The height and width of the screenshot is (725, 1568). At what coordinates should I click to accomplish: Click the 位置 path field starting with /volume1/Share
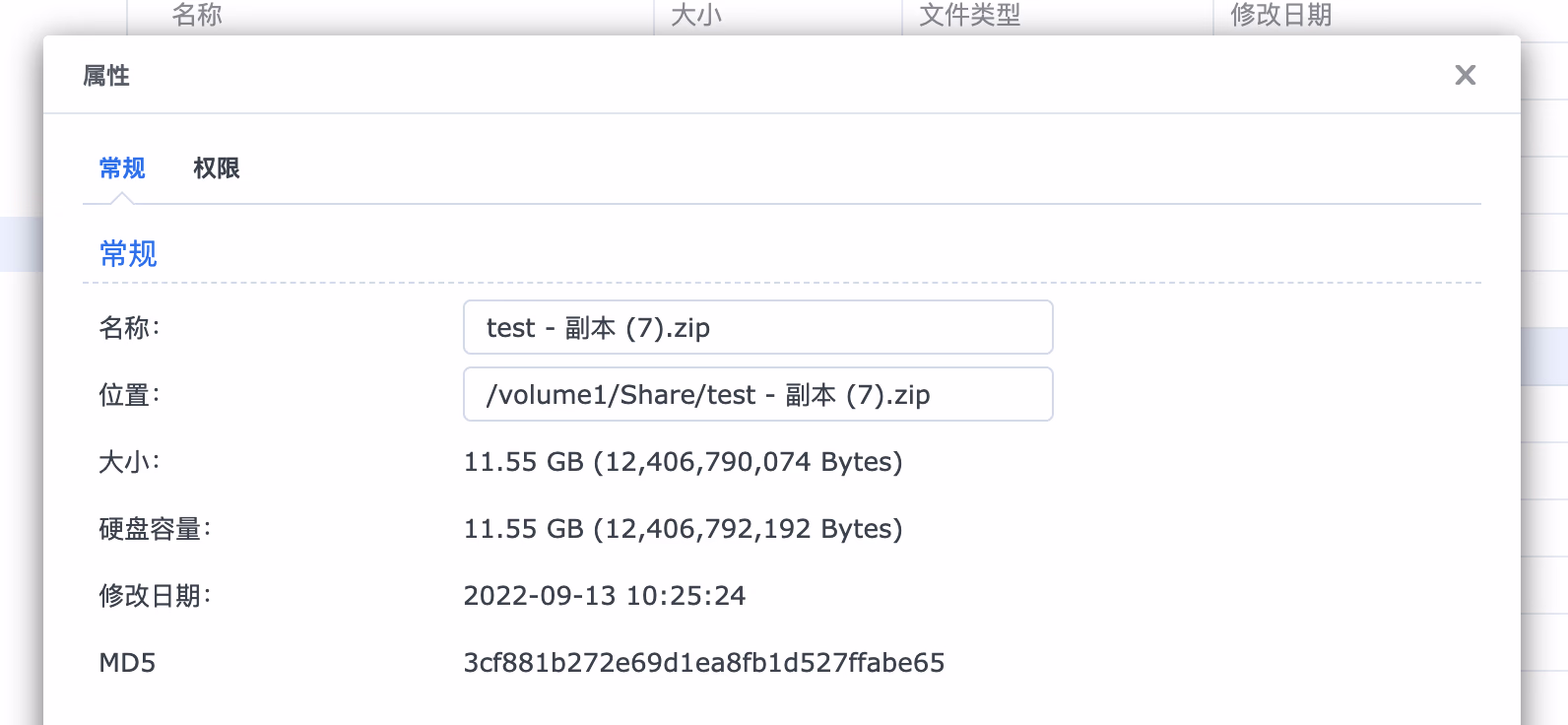(757, 394)
